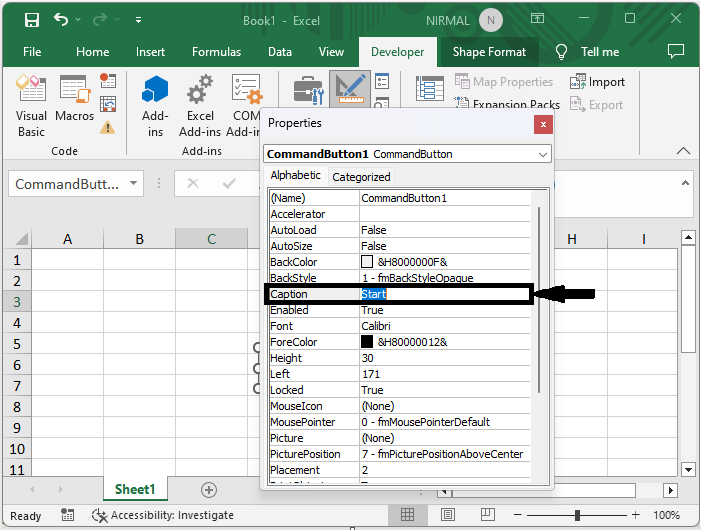Open the Macros dialog
This screenshot has width=701, height=530.
pos(75,98)
